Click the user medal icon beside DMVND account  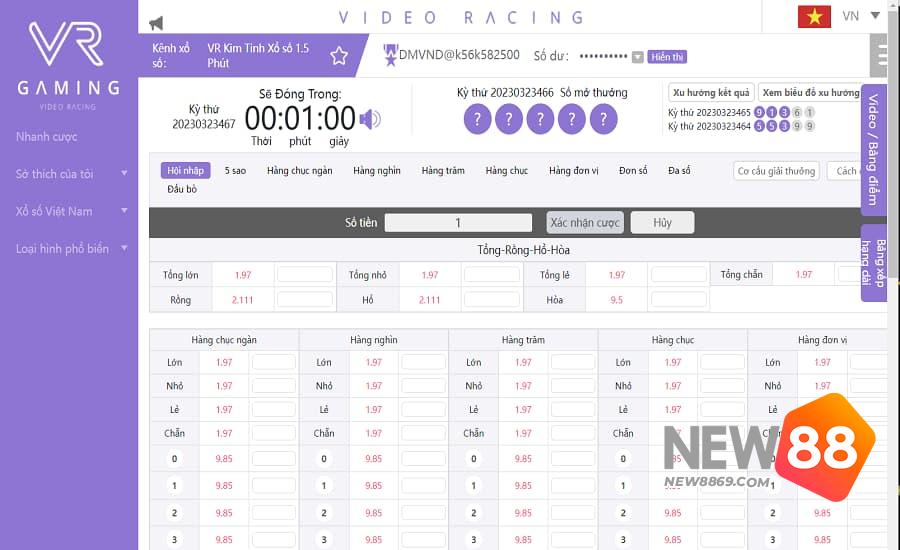[390, 56]
